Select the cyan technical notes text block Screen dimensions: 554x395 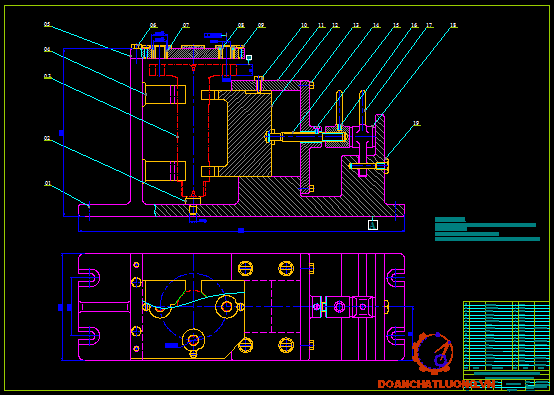point(487,229)
